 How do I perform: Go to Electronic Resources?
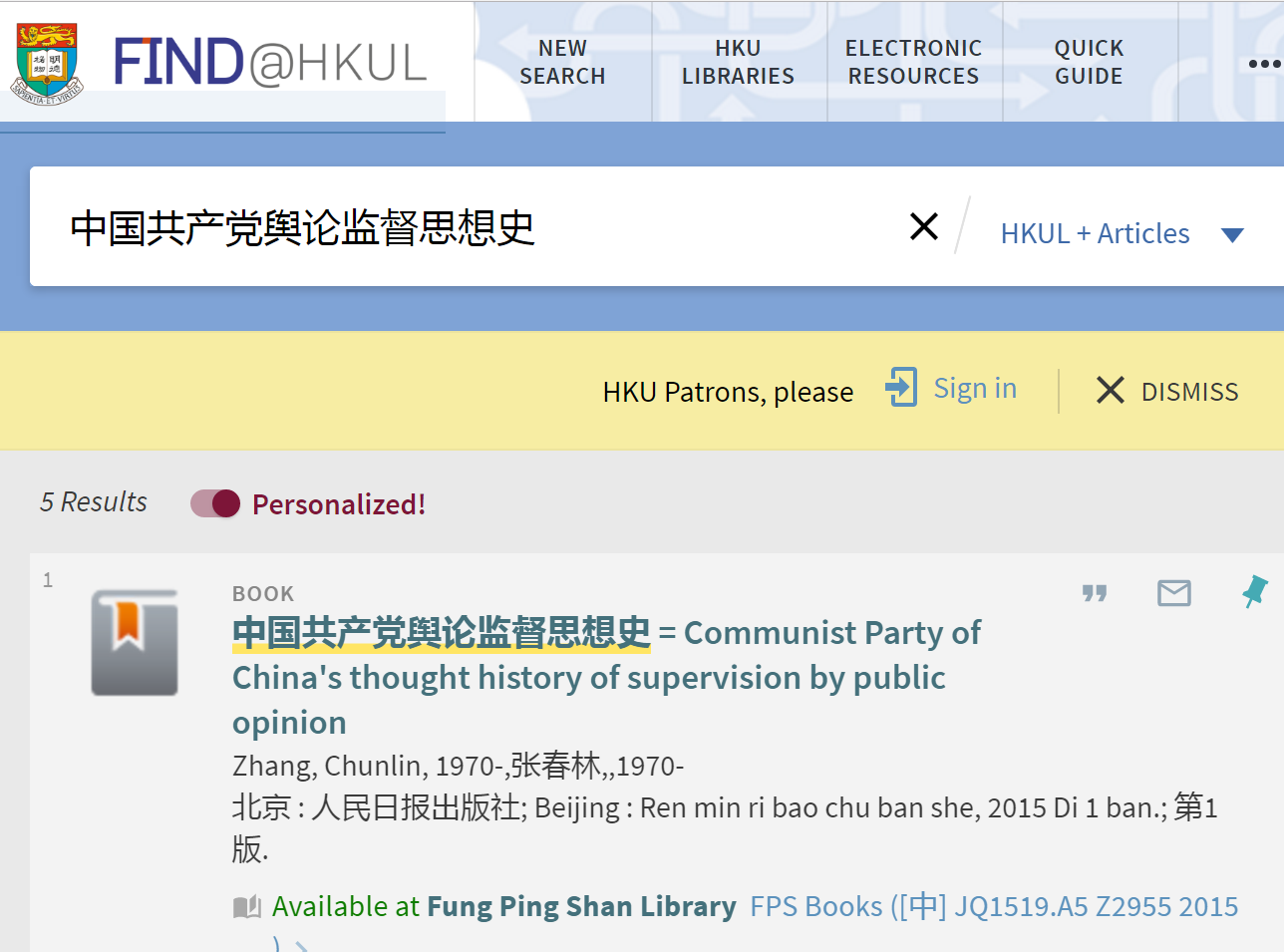(913, 62)
